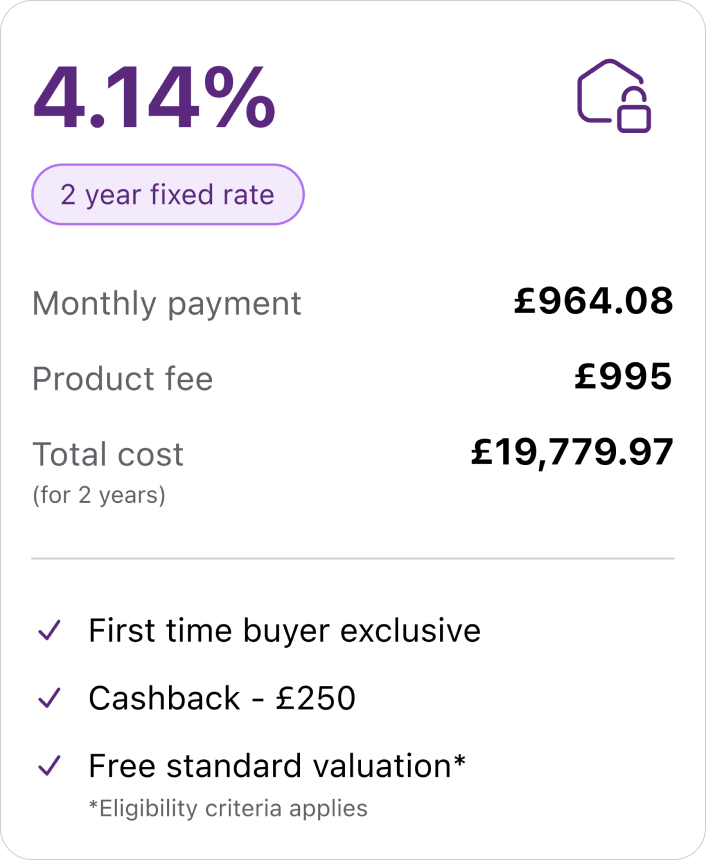The height and width of the screenshot is (860, 706).
Task: Click the Eligibility criteria applies footnote
Action: 228,808
